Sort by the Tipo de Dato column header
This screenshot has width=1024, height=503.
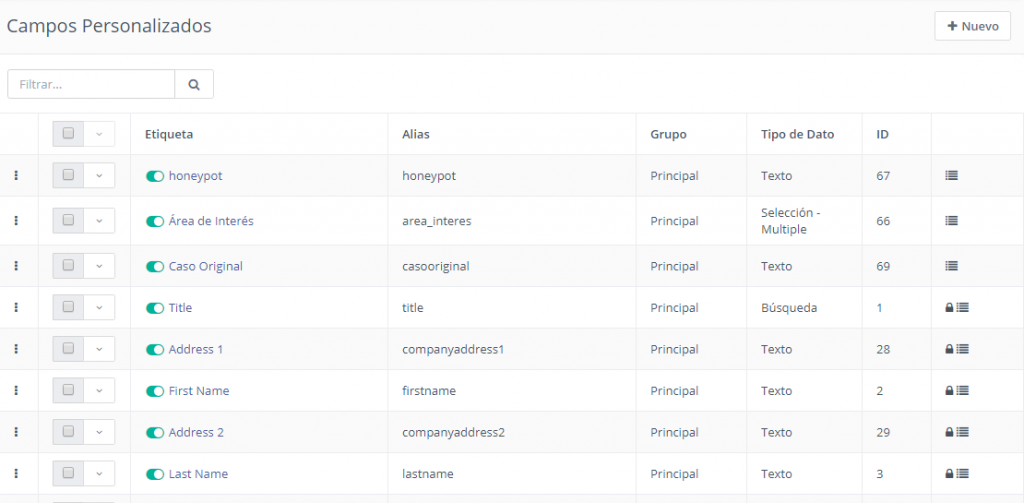point(797,134)
